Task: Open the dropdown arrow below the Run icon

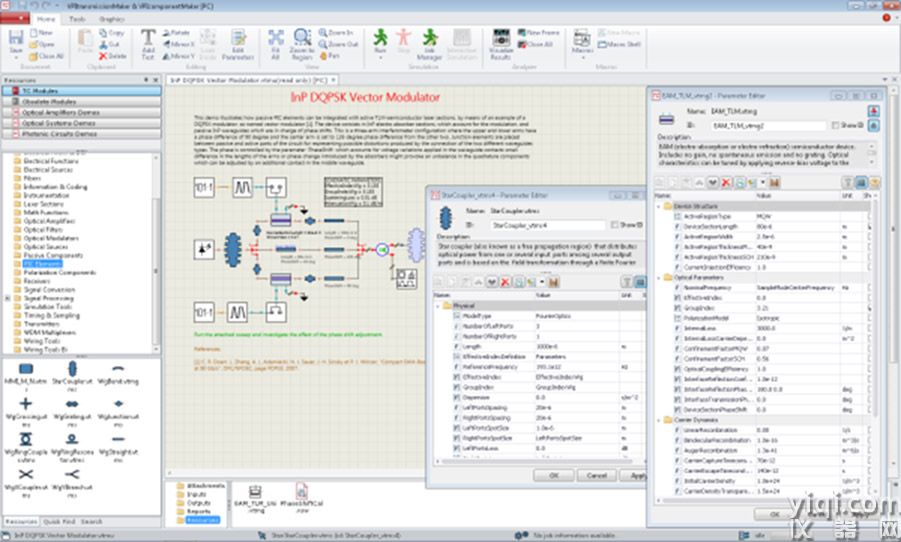Action: 380,58
